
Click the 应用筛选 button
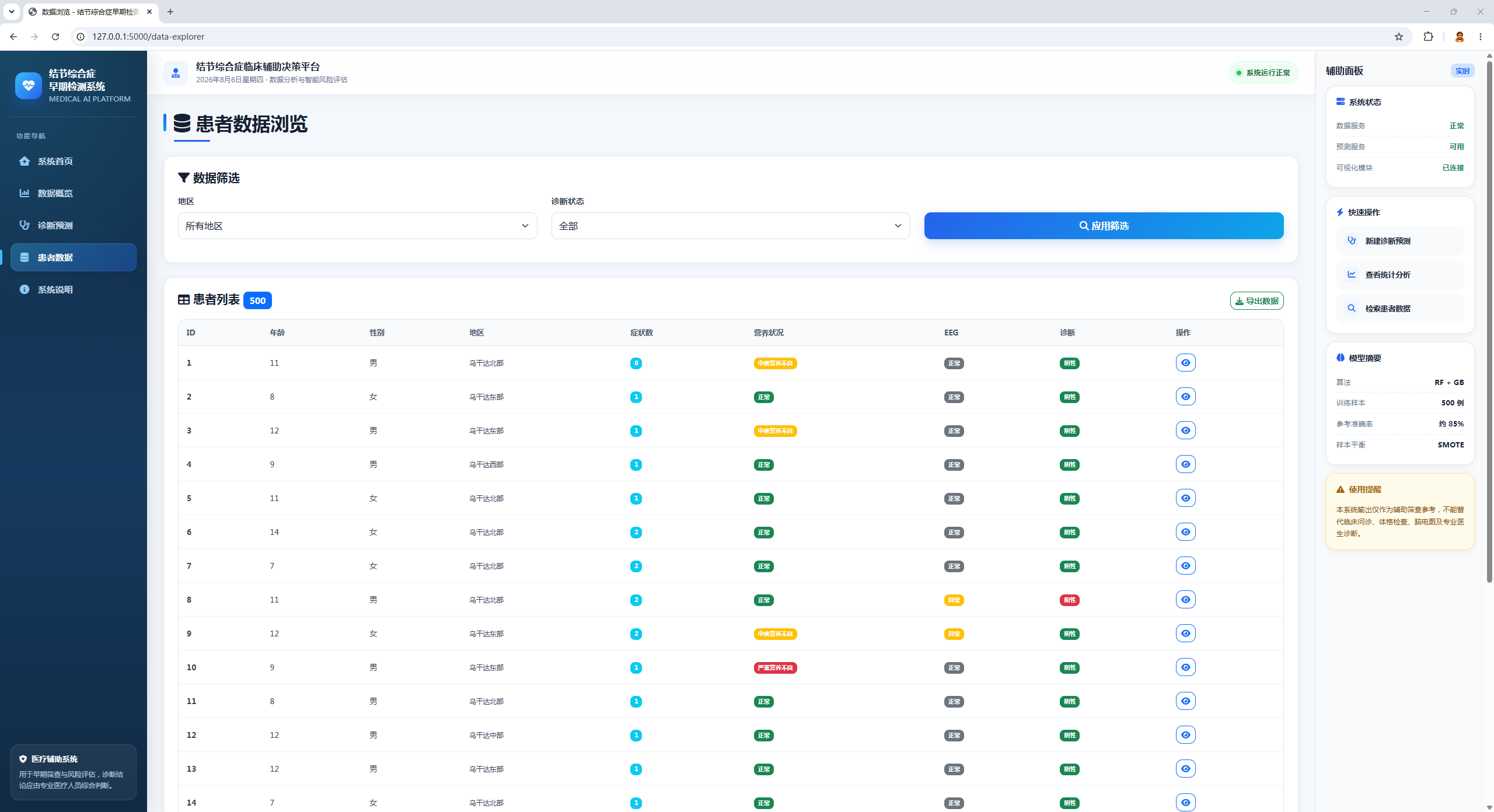coord(1104,226)
